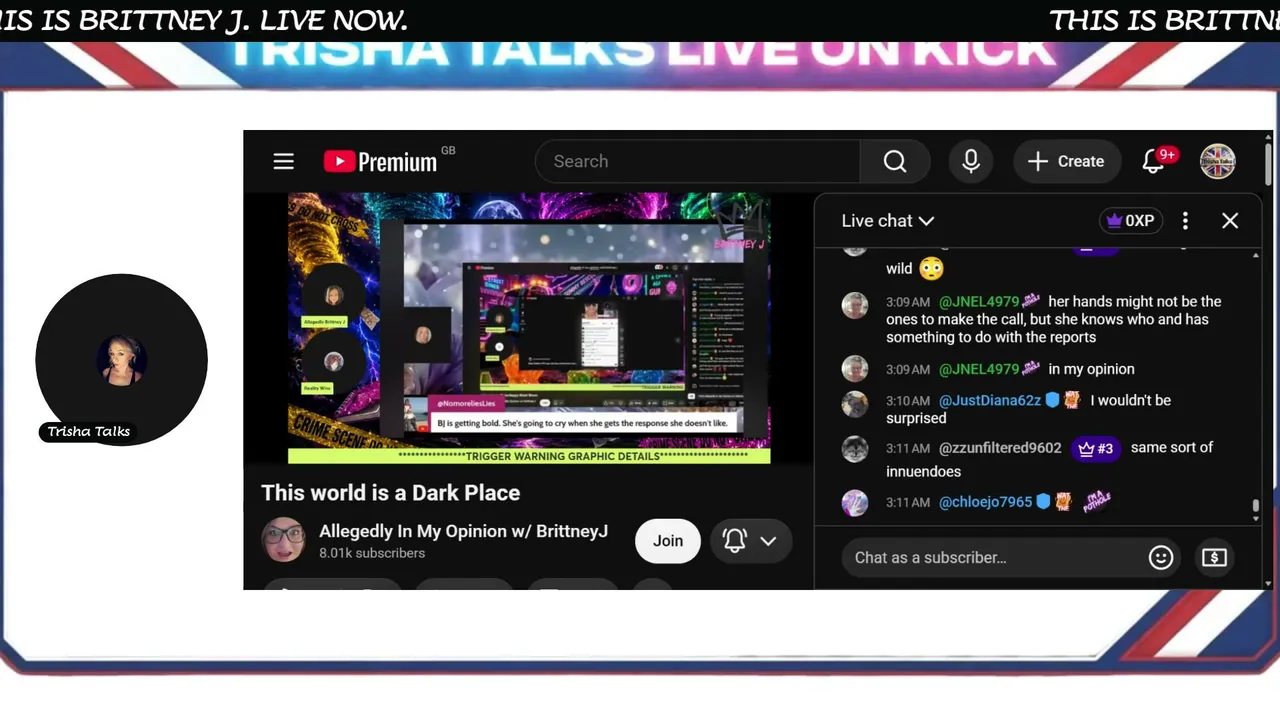Screen dimensions: 1280x720
Task: Open the live chat three-dot options menu
Action: tap(1185, 221)
